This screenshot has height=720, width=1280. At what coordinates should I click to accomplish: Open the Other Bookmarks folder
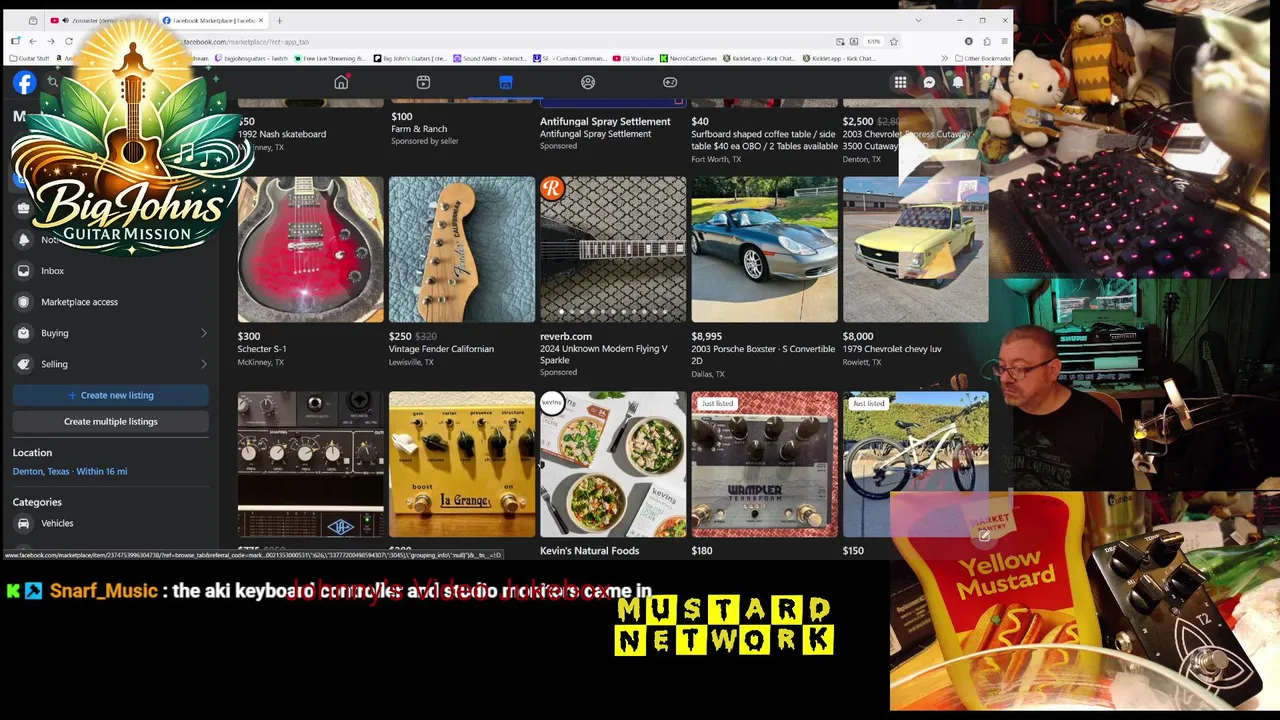tap(982, 58)
